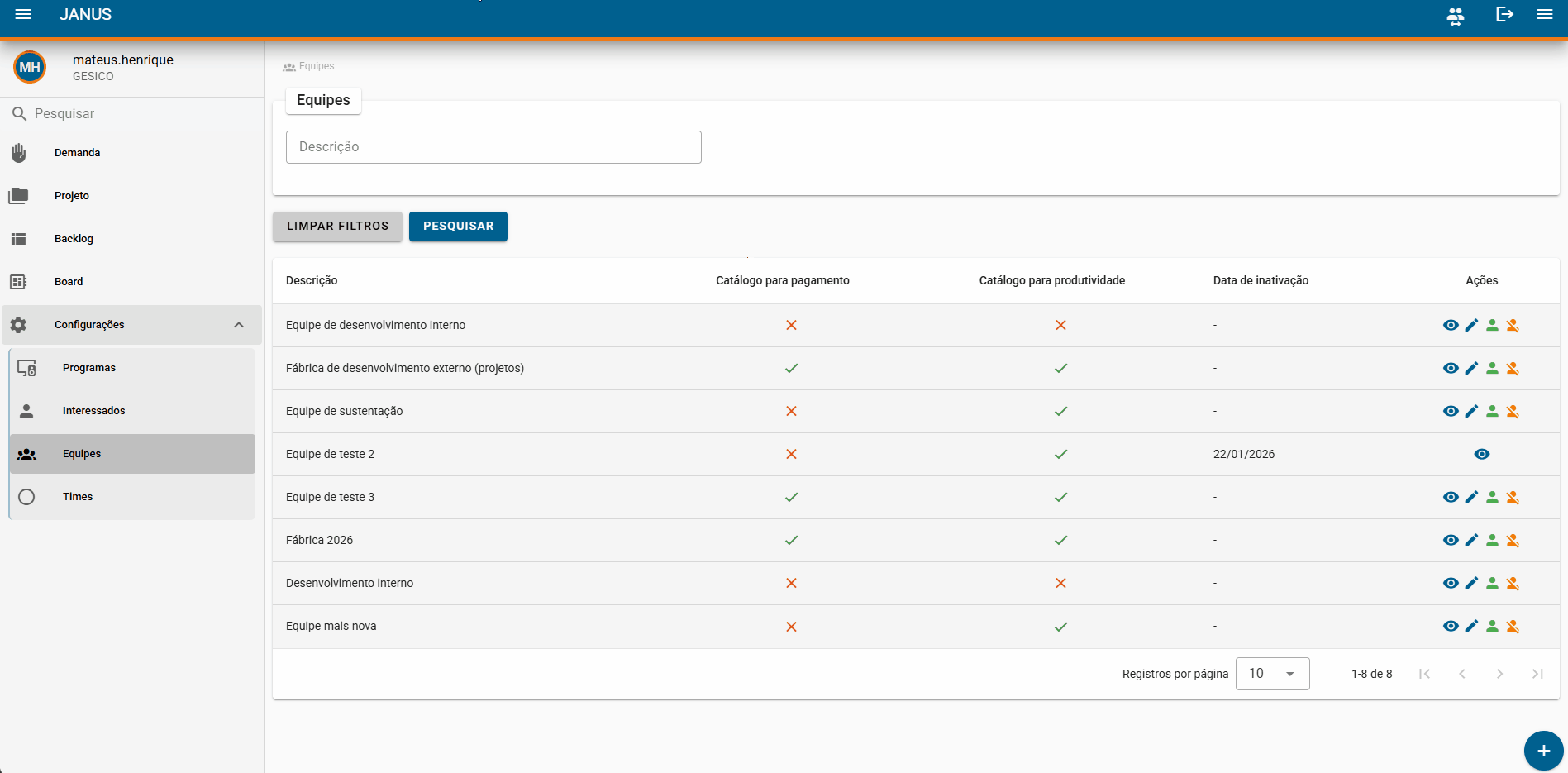View Desenvolvimento interno with eye icon

[1451, 583]
